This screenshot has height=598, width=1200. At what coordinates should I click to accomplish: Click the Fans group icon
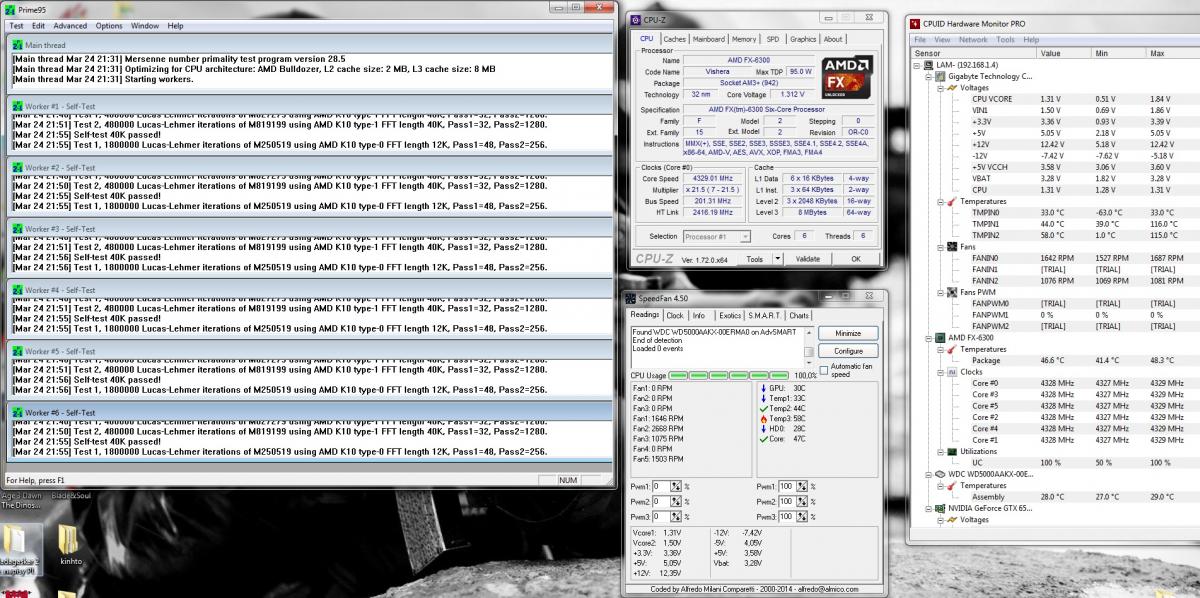[951, 246]
